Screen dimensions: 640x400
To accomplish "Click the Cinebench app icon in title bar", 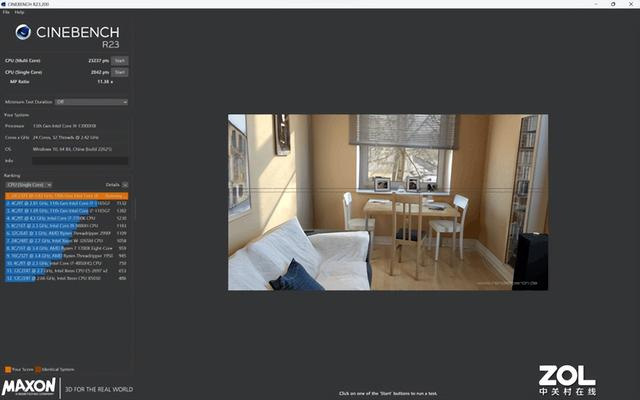I will coord(3,4).
